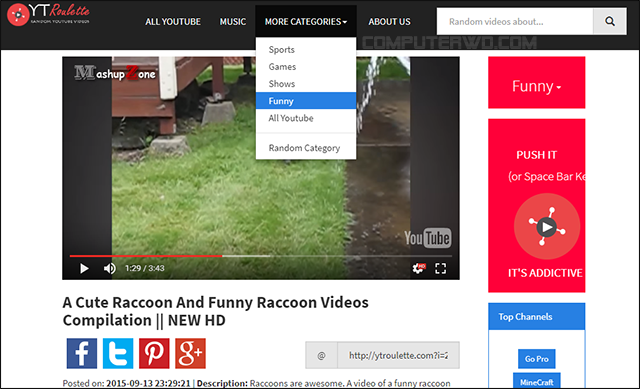The image size is (640, 389).
Task: Switch the video to fullscreen
Action: 440,268
